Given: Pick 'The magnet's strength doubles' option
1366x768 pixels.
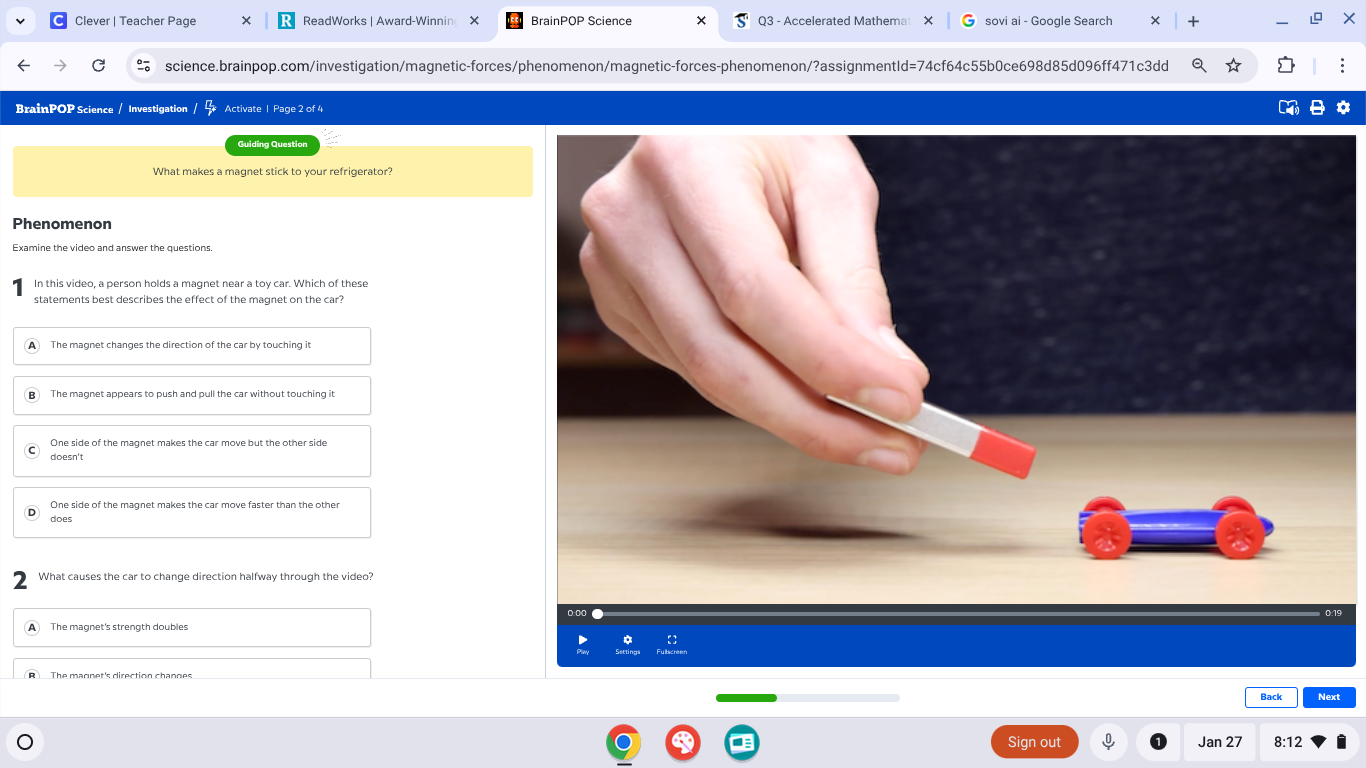Looking at the screenshot, I should pos(192,627).
